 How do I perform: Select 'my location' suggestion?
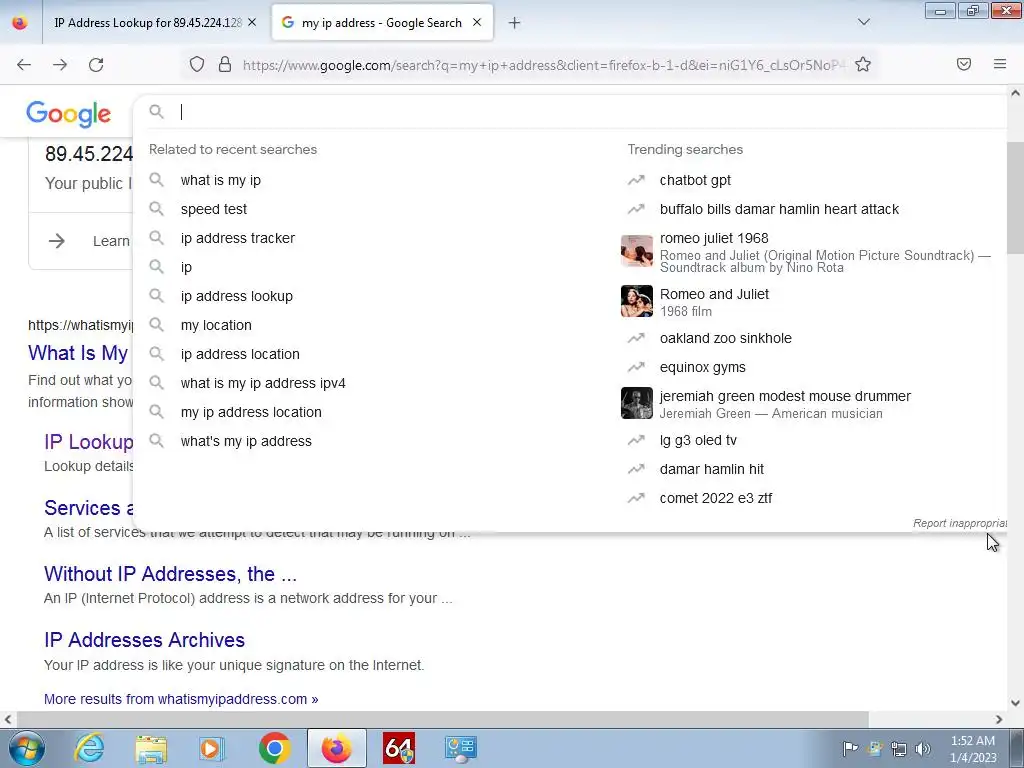pyautogui.click(x=216, y=325)
